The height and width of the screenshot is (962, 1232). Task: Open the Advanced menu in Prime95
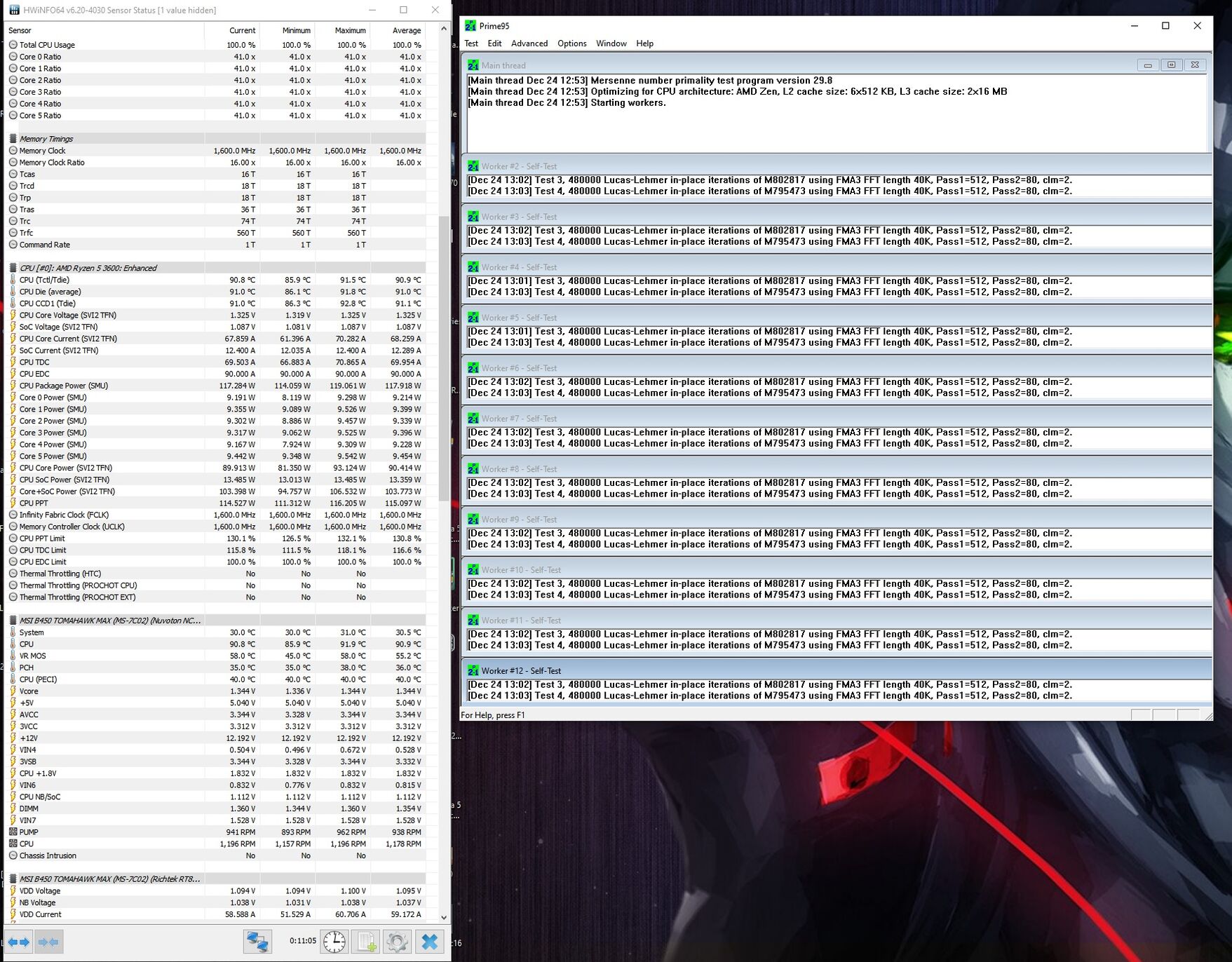(x=529, y=43)
